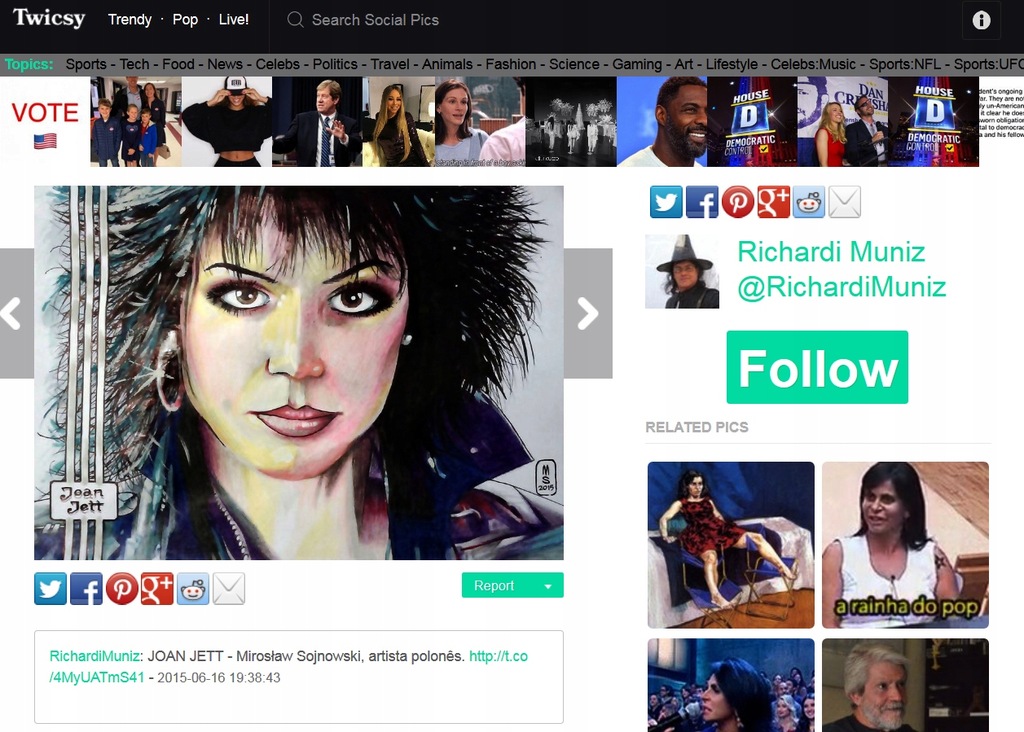This screenshot has width=1024, height=732.
Task: Select the Lifestyle topic
Action: coord(731,64)
